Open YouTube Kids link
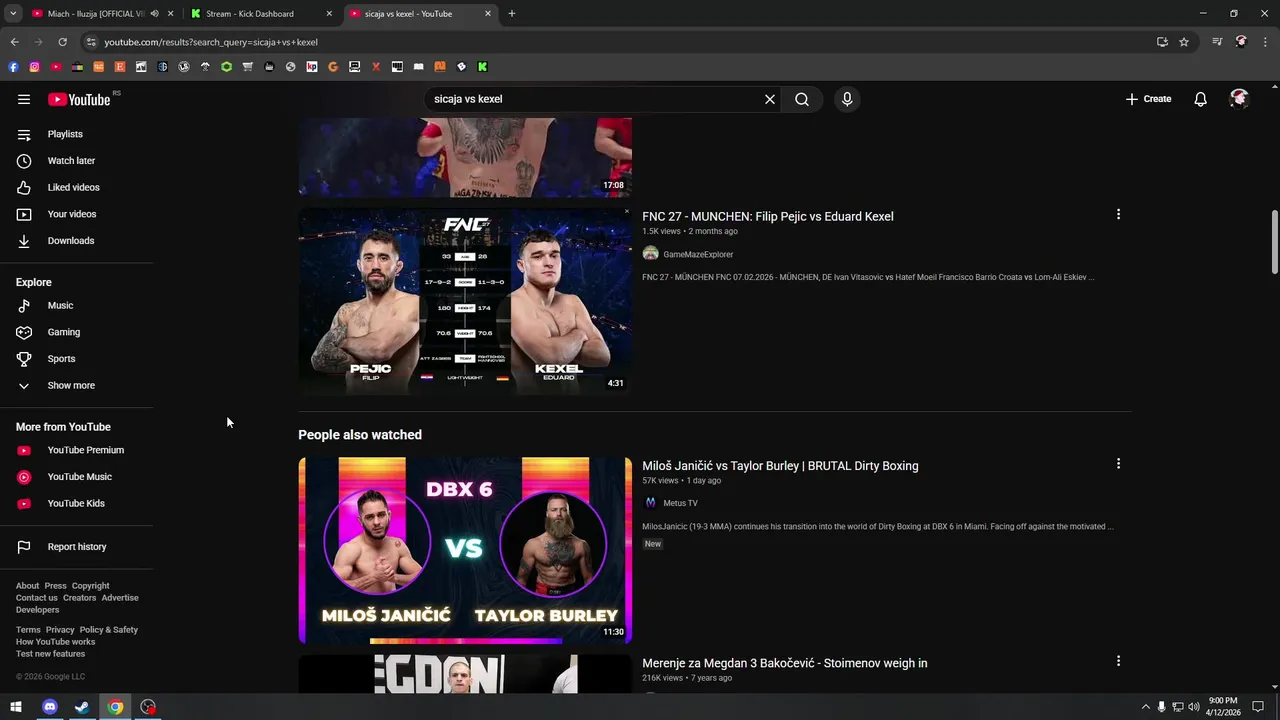1280x720 pixels. click(x=76, y=503)
